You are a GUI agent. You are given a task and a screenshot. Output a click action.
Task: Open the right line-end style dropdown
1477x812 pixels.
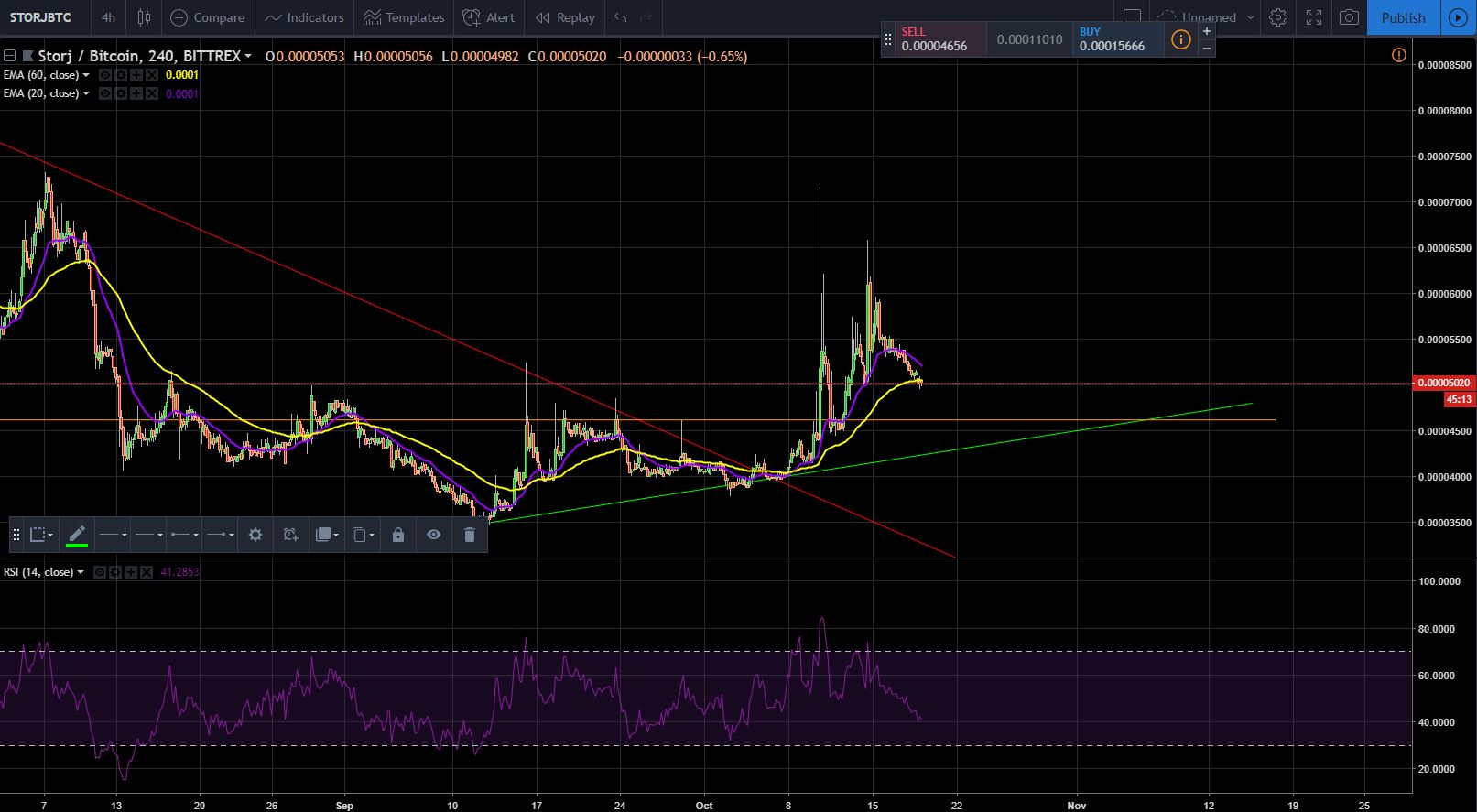(219, 535)
